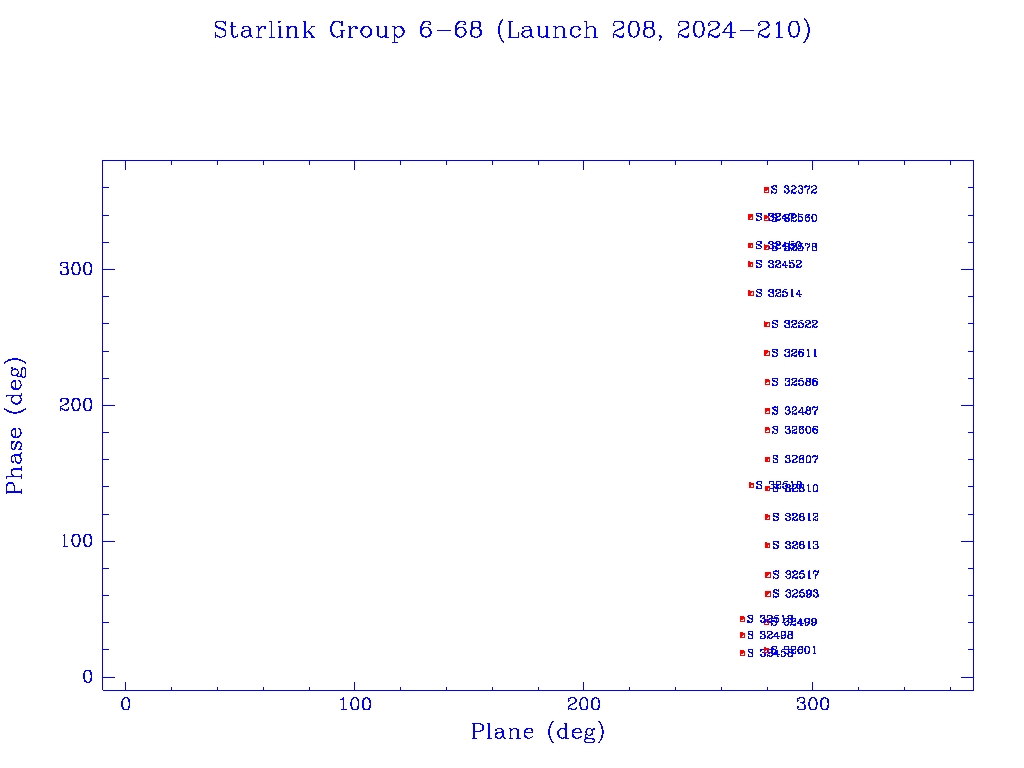Click the Plane (deg) axis title

click(x=537, y=733)
